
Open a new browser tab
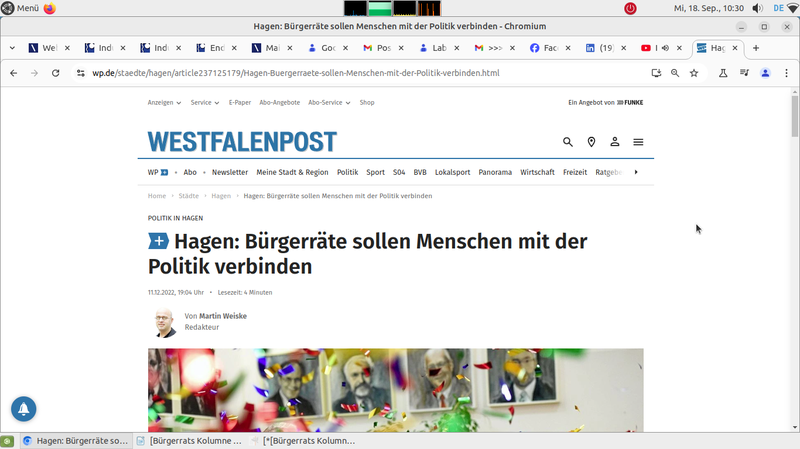tap(756, 48)
